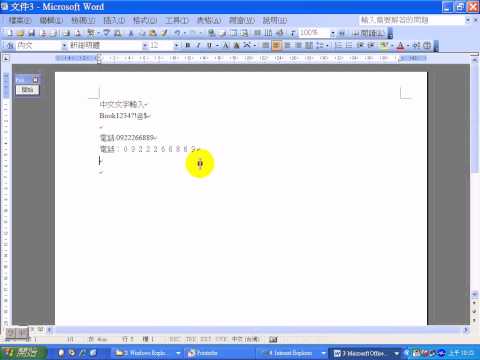
Task: Click the Columns icon
Action: pyautogui.click(x=268, y=33)
